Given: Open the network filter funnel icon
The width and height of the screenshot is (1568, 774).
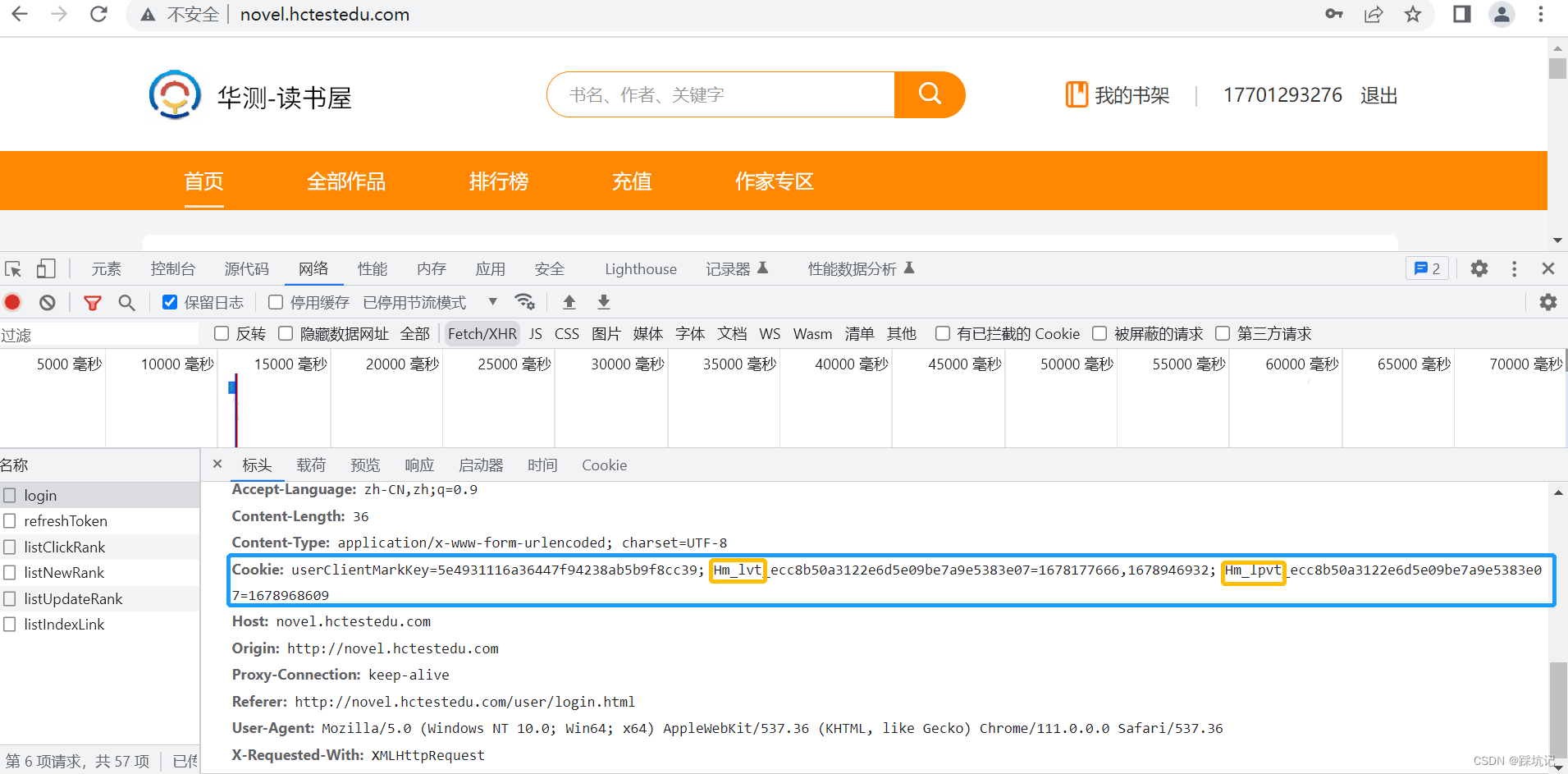Looking at the screenshot, I should pos(92,301).
